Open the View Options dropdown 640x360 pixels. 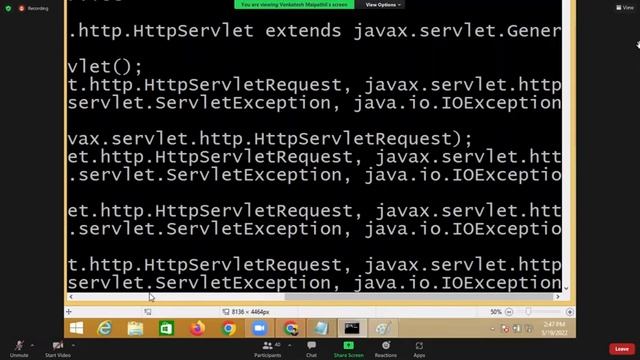[382, 5]
